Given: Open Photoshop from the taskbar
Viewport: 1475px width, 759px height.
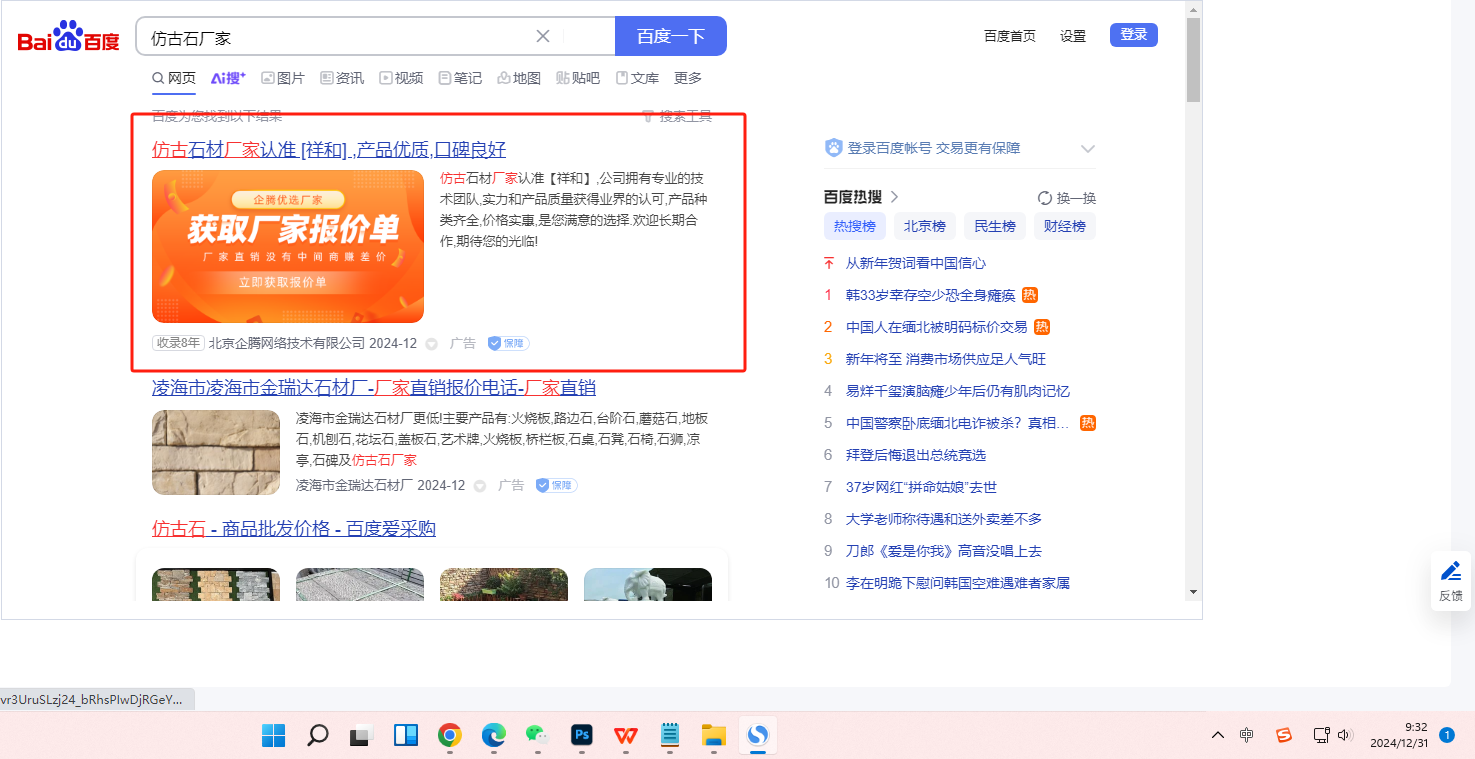Looking at the screenshot, I should [x=581, y=736].
